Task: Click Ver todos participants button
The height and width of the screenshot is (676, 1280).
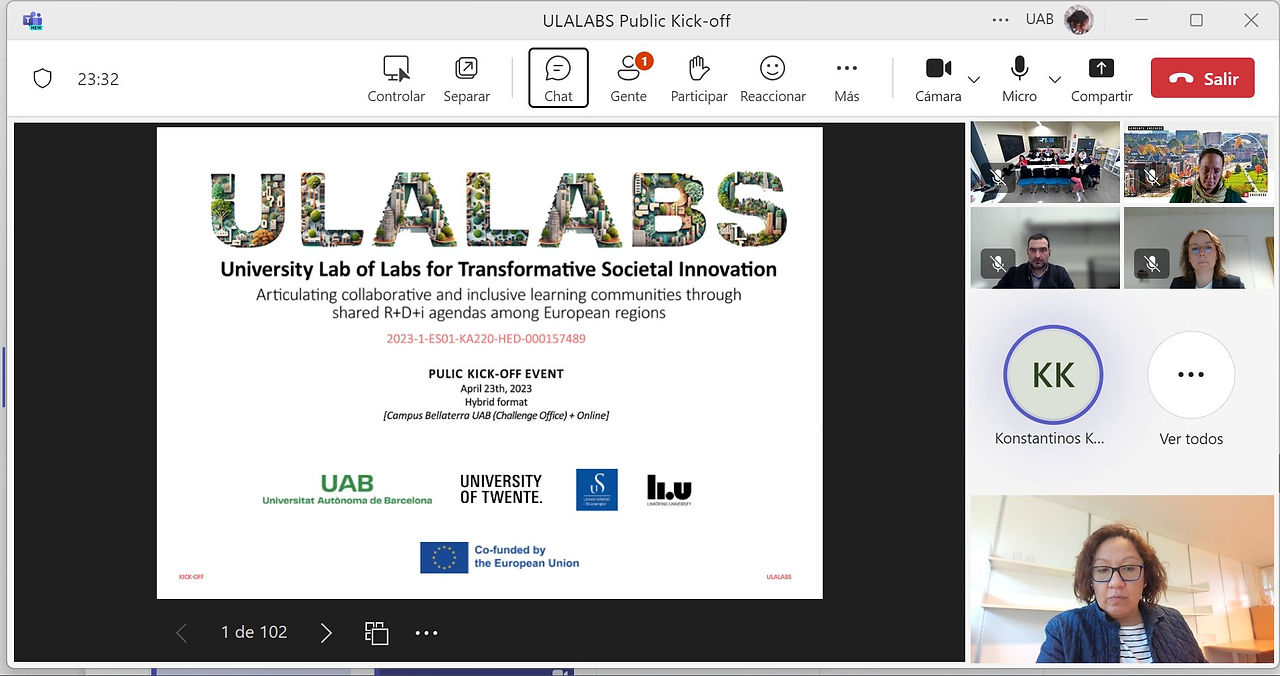Action: 1191,390
